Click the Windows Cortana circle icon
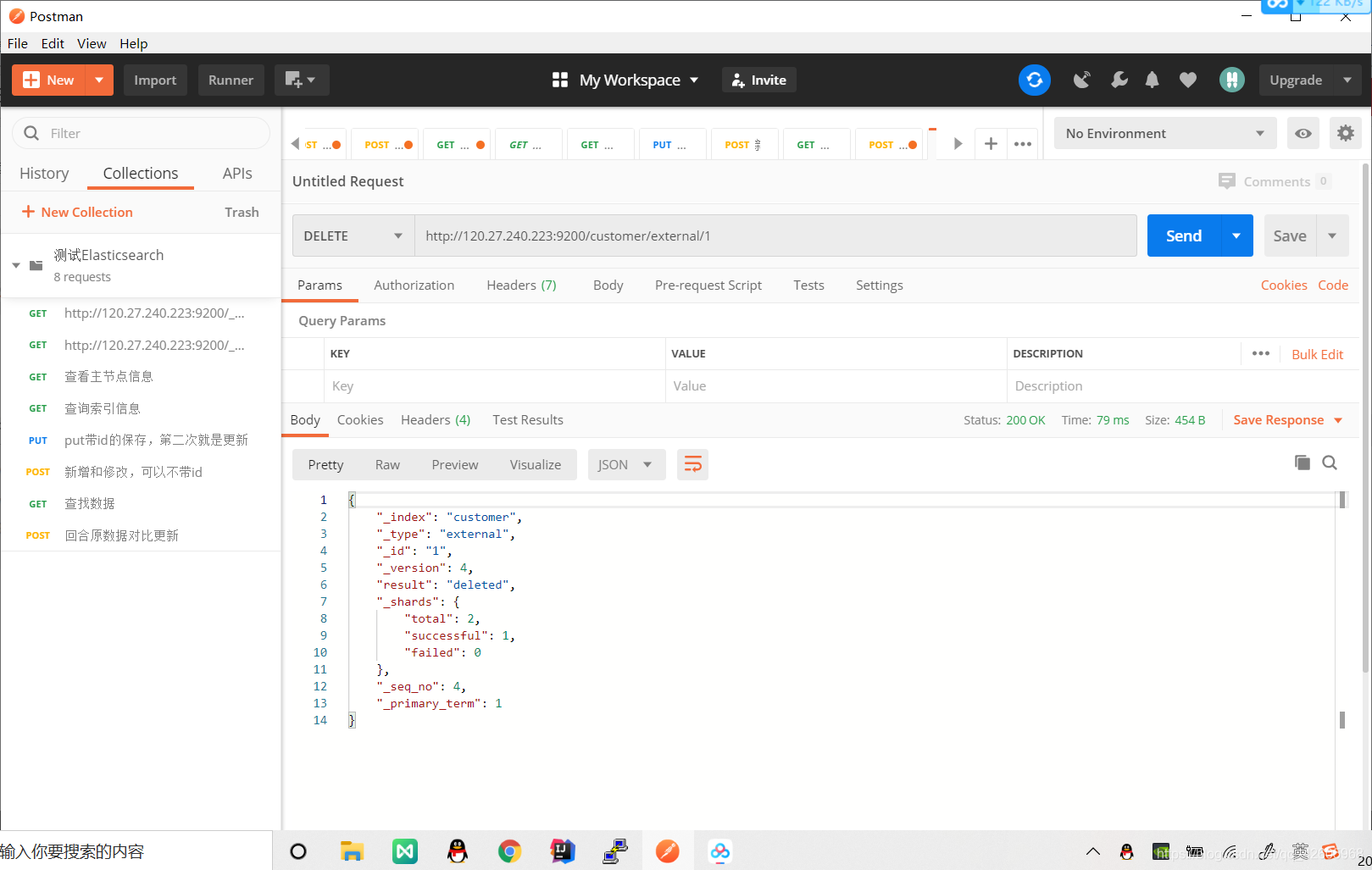 coord(298,851)
